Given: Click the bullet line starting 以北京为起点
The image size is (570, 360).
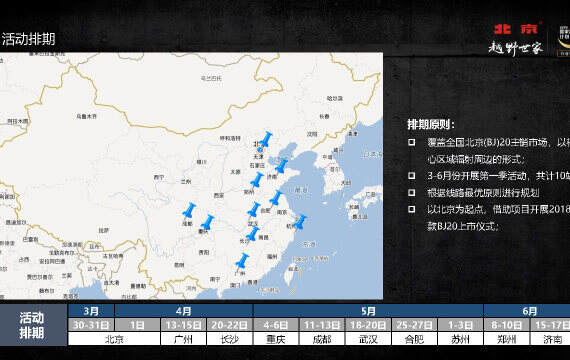Looking at the screenshot, I should click(499, 209).
